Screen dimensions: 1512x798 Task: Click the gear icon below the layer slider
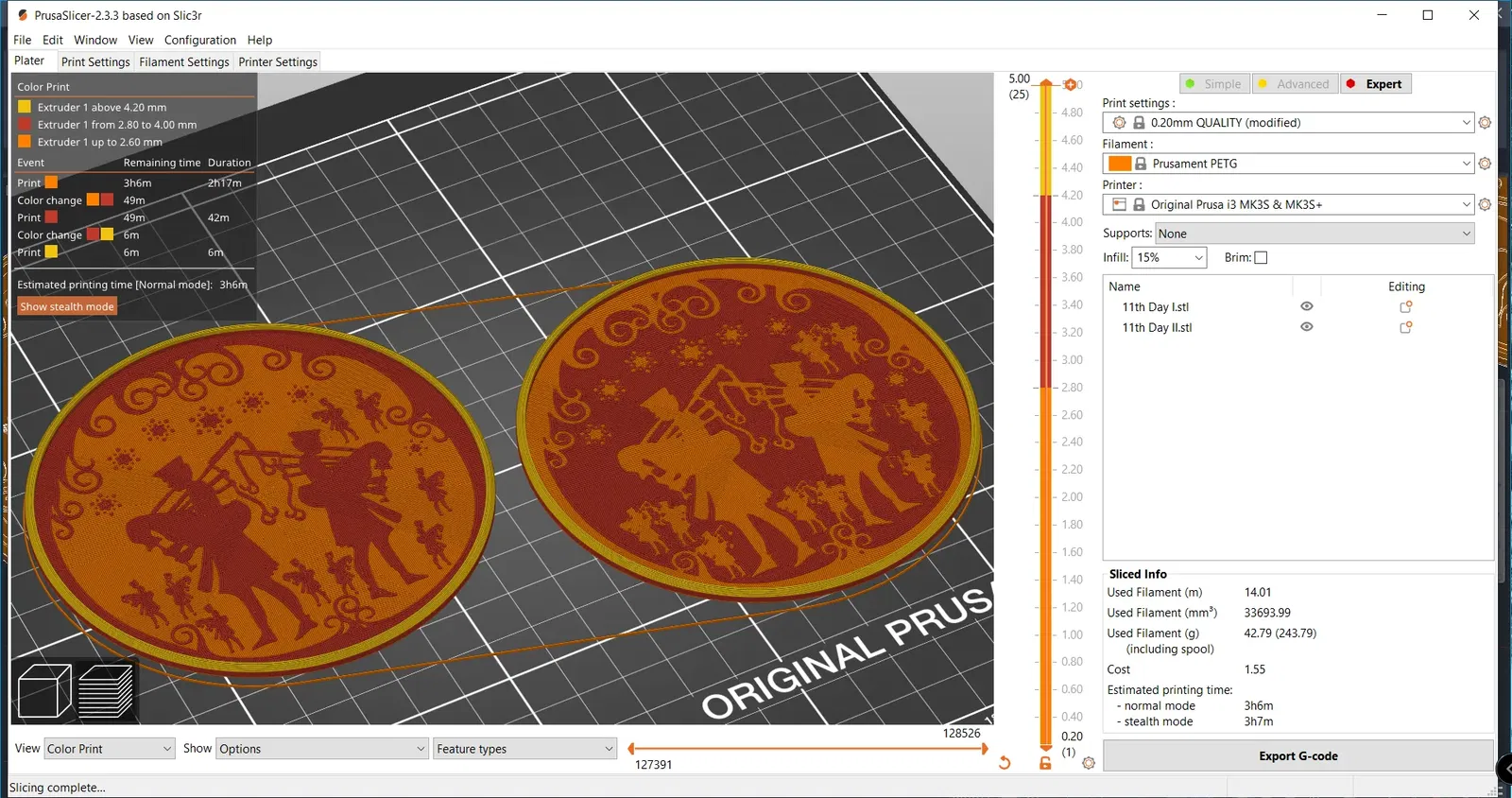1089,762
